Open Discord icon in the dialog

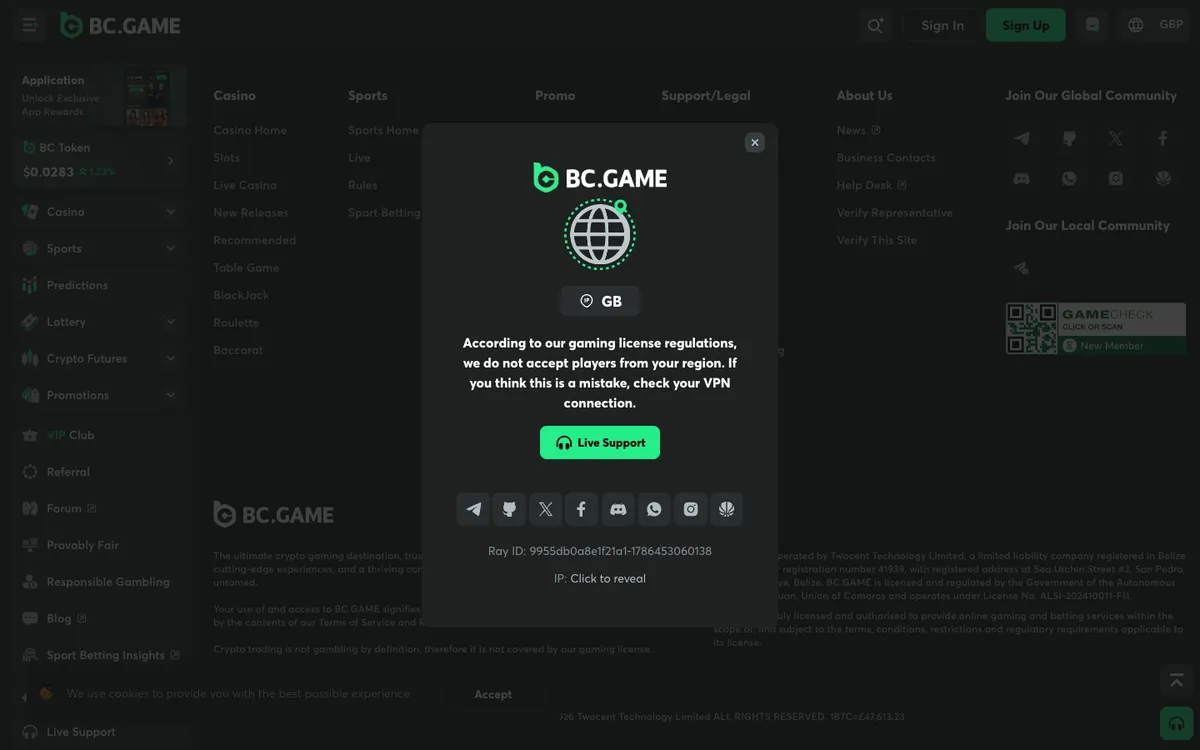(618, 509)
